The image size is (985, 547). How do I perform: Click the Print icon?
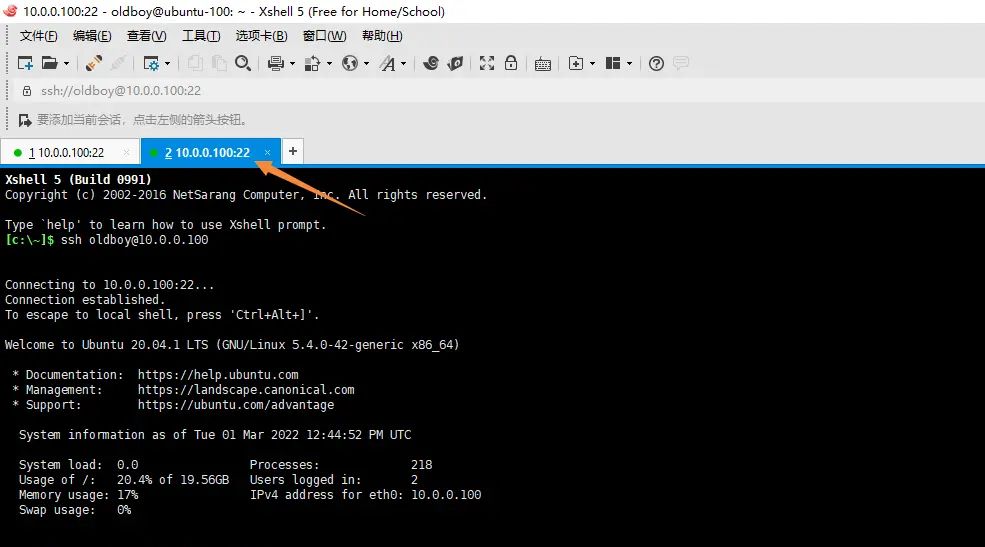click(276, 63)
